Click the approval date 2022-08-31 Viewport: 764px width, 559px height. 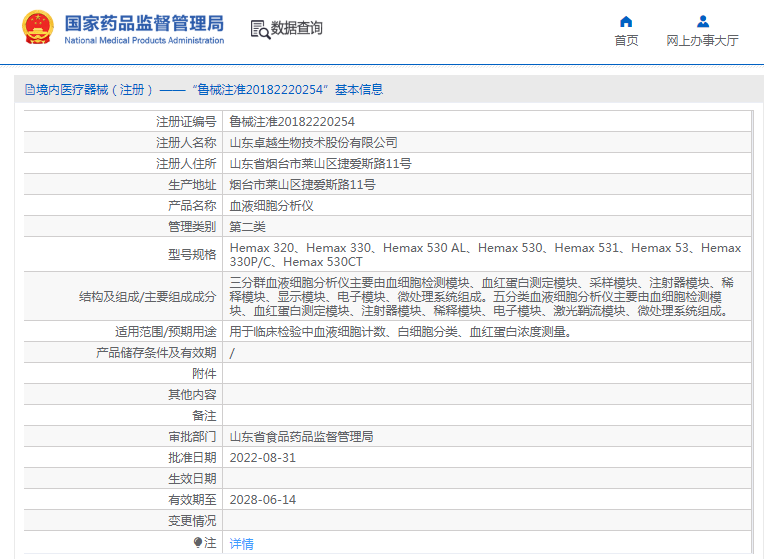click(x=263, y=458)
